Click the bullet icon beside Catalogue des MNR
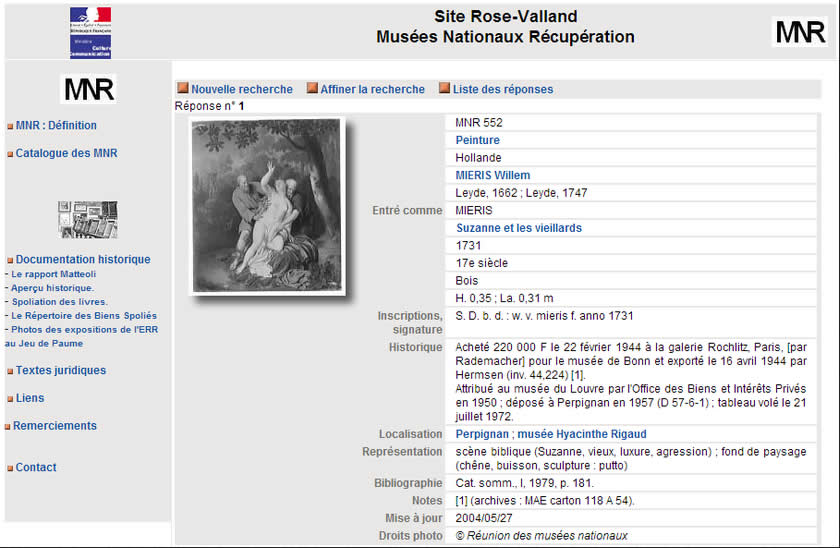Screen dimensions: 840x548 coord(10,154)
